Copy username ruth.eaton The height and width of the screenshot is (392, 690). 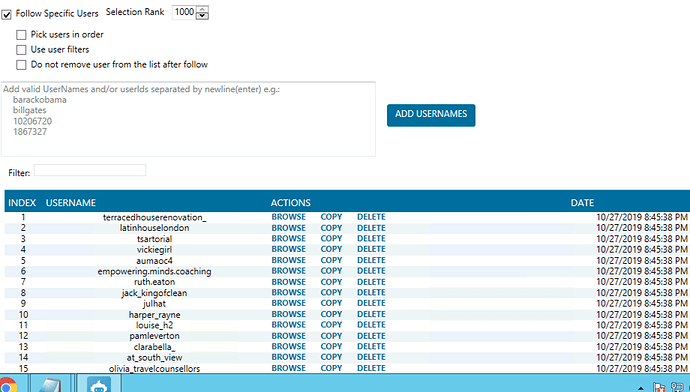(331, 282)
